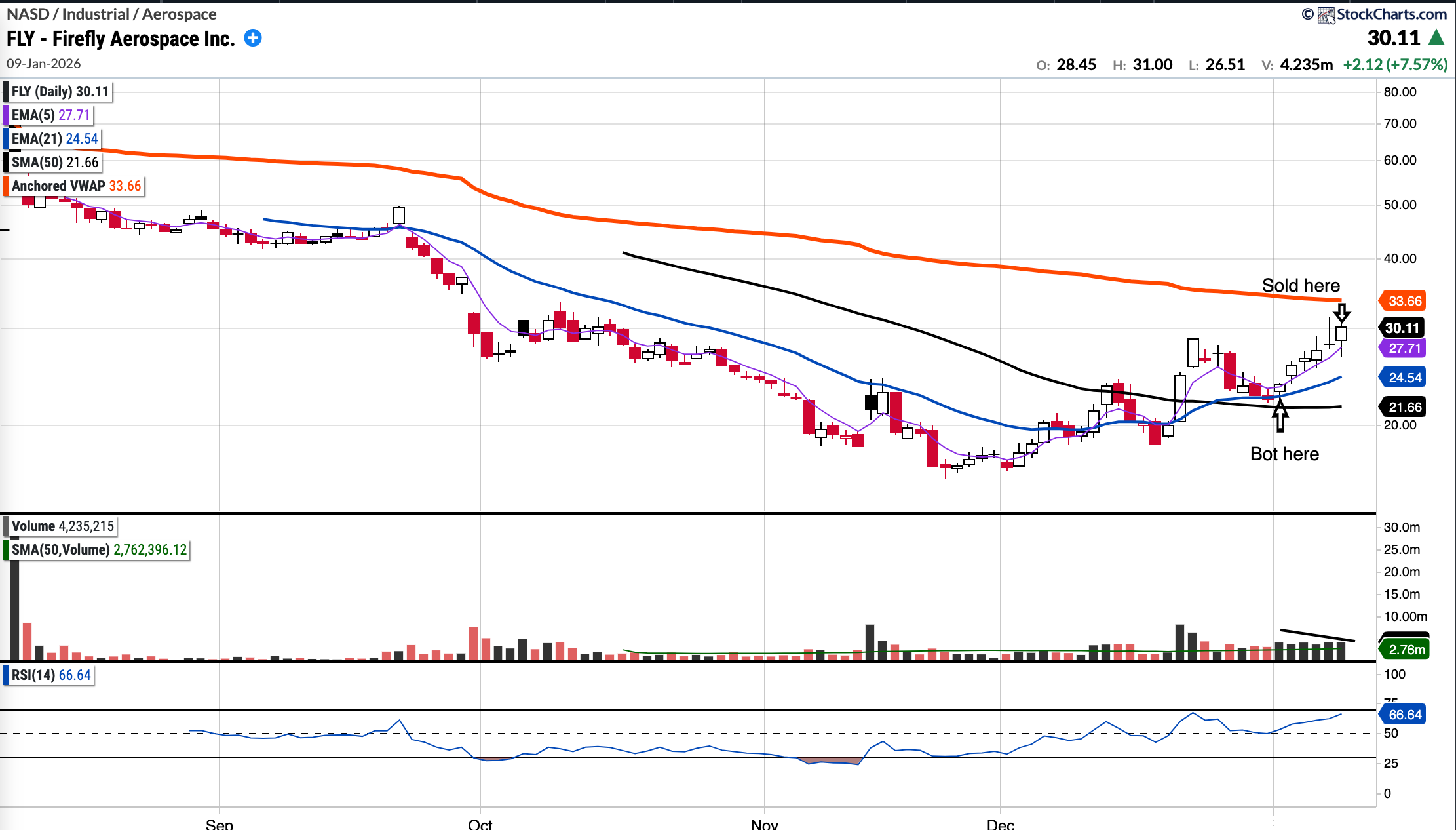This screenshot has height=830, width=1456.
Task: Click the green 2.76m volume tag
Action: (1406, 650)
